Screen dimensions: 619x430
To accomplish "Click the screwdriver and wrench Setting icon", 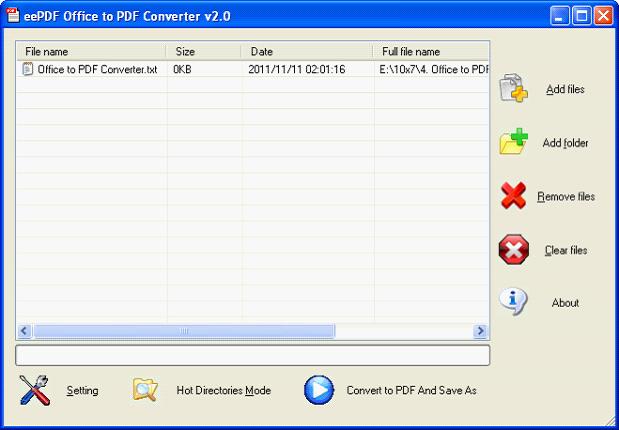I will pos(35,390).
